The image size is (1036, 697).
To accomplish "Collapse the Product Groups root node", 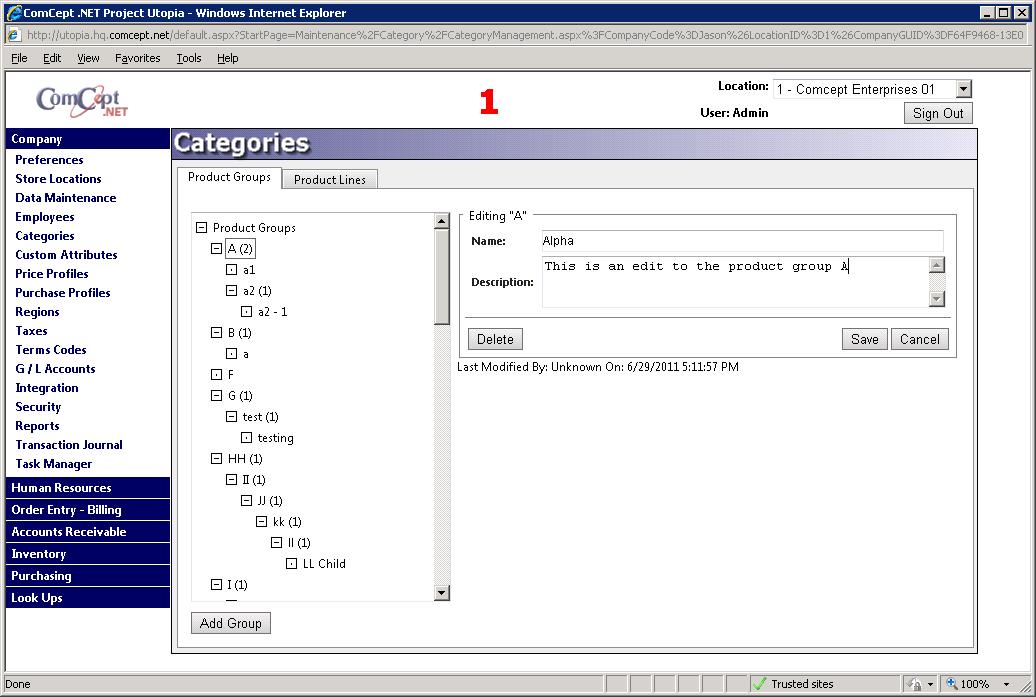I will pyautogui.click(x=201, y=228).
